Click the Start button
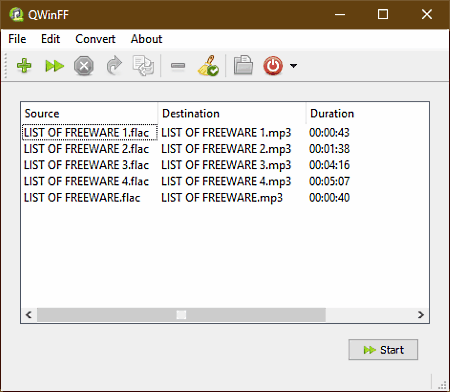Screen dimensions: 450x392 [x=383, y=350]
